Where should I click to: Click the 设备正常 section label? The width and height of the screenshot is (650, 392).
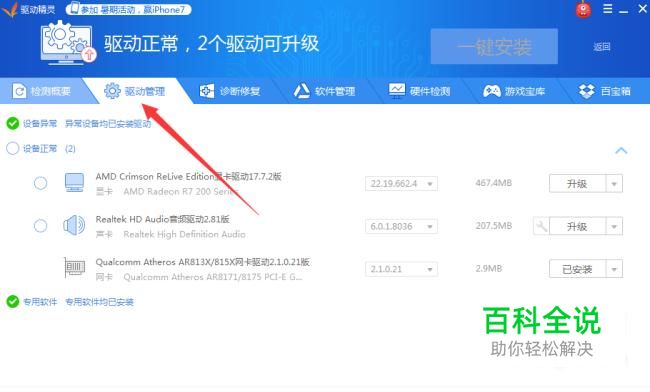tap(40, 148)
